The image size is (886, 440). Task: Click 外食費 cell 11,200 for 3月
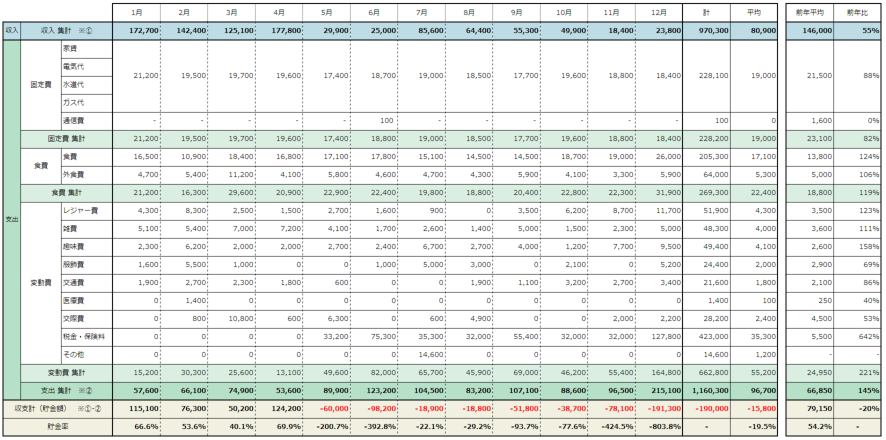click(x=231, y=175)
